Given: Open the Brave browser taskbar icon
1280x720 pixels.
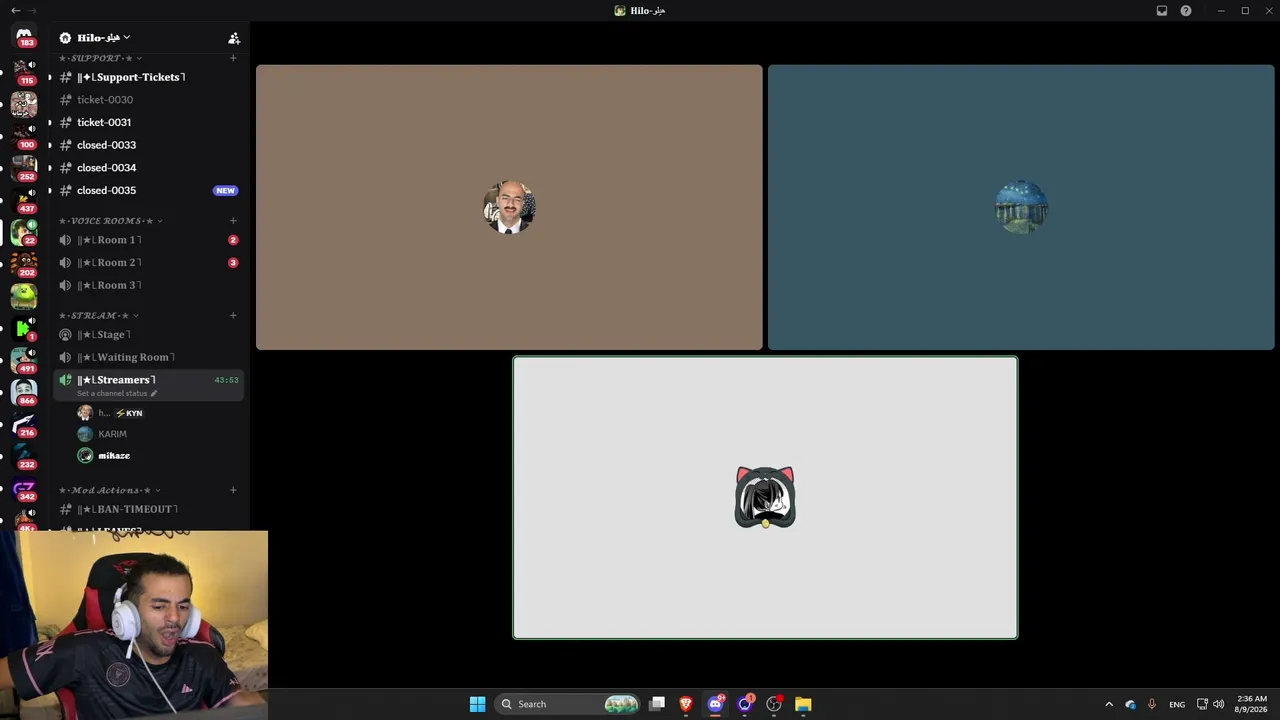Looking at the screenshot, I should pos(686,704).
